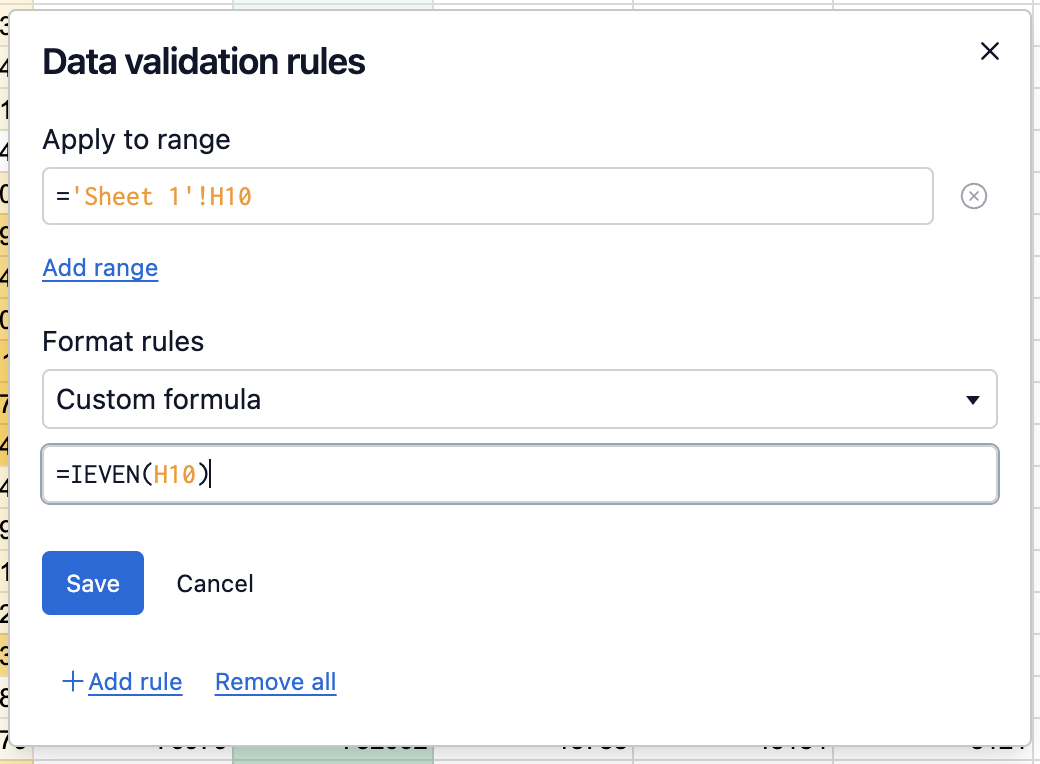The height and width of the screenshot is (764, 1040).
Task: Click inside the =IEVEN(H10) formula field
Action: pos(600,474)
